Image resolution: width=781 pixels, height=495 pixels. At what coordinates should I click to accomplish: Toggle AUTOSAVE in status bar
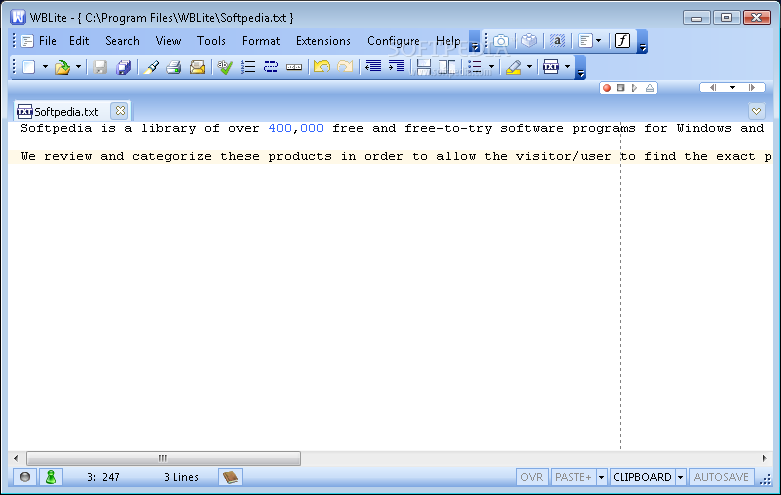(x=721, y=477)
